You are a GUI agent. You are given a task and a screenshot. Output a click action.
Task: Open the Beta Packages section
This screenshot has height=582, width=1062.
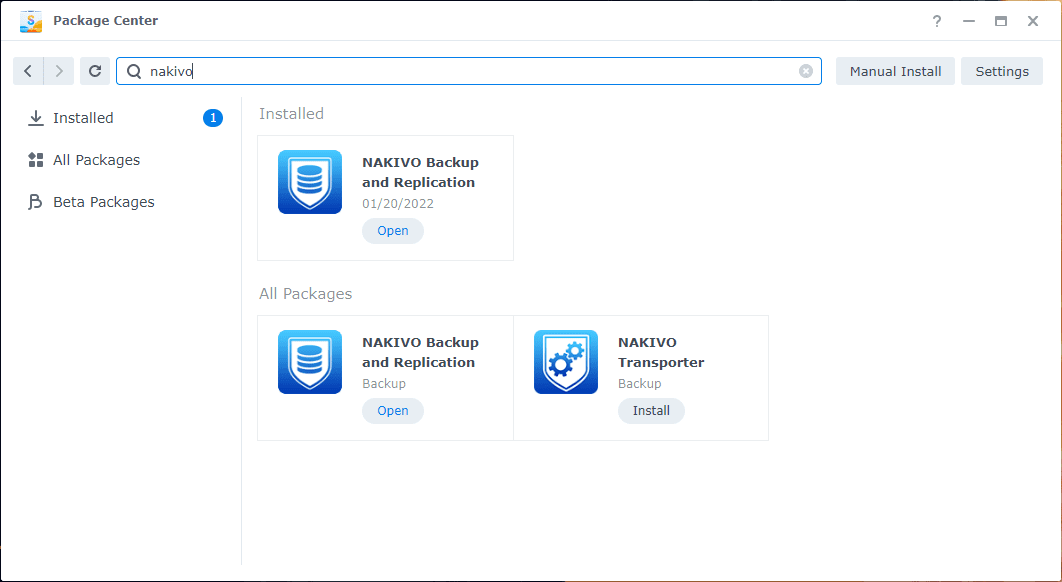[x=103, y=202]
